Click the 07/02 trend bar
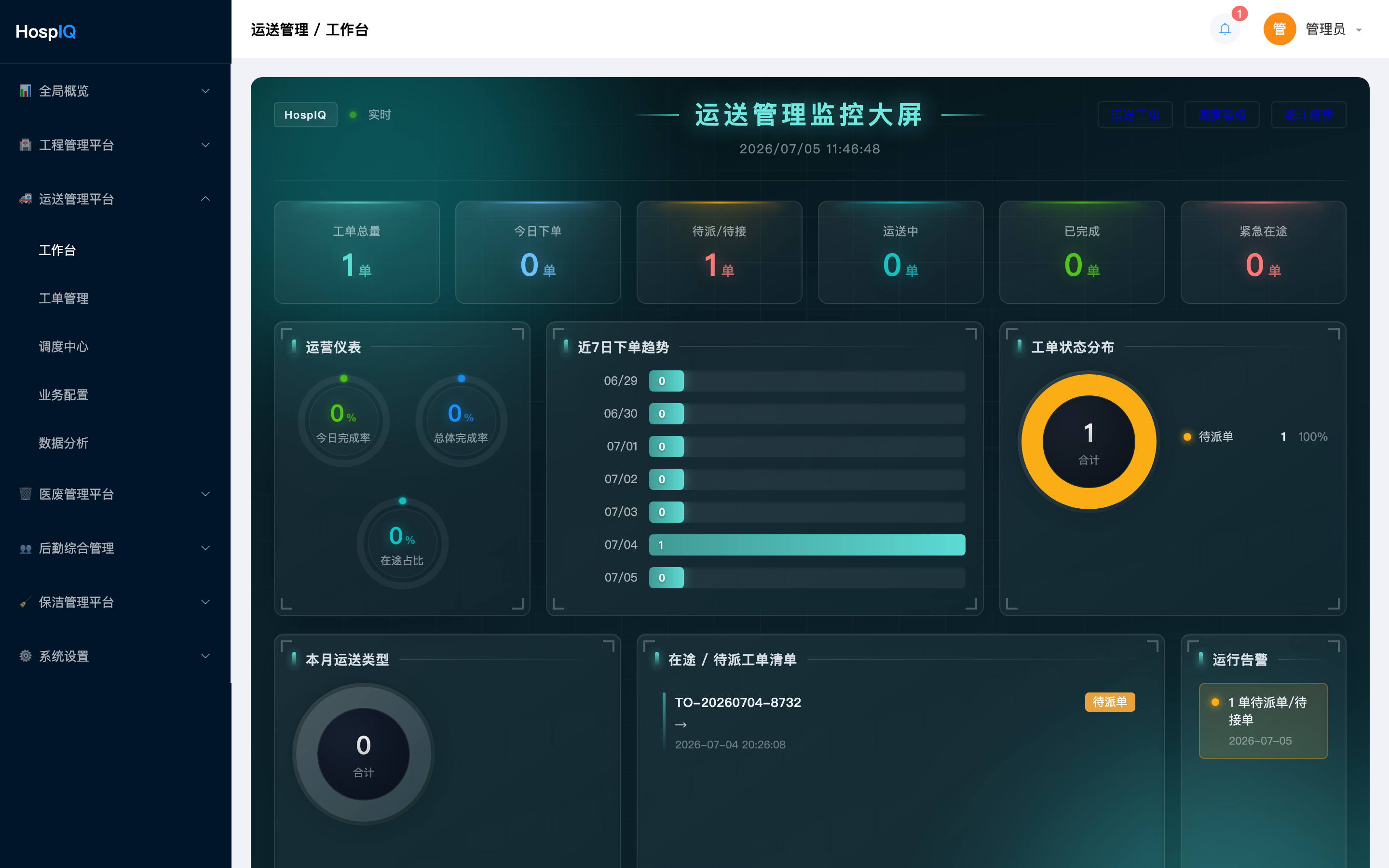The height and width of the screenshot is (868, 1389). [807, 479]
